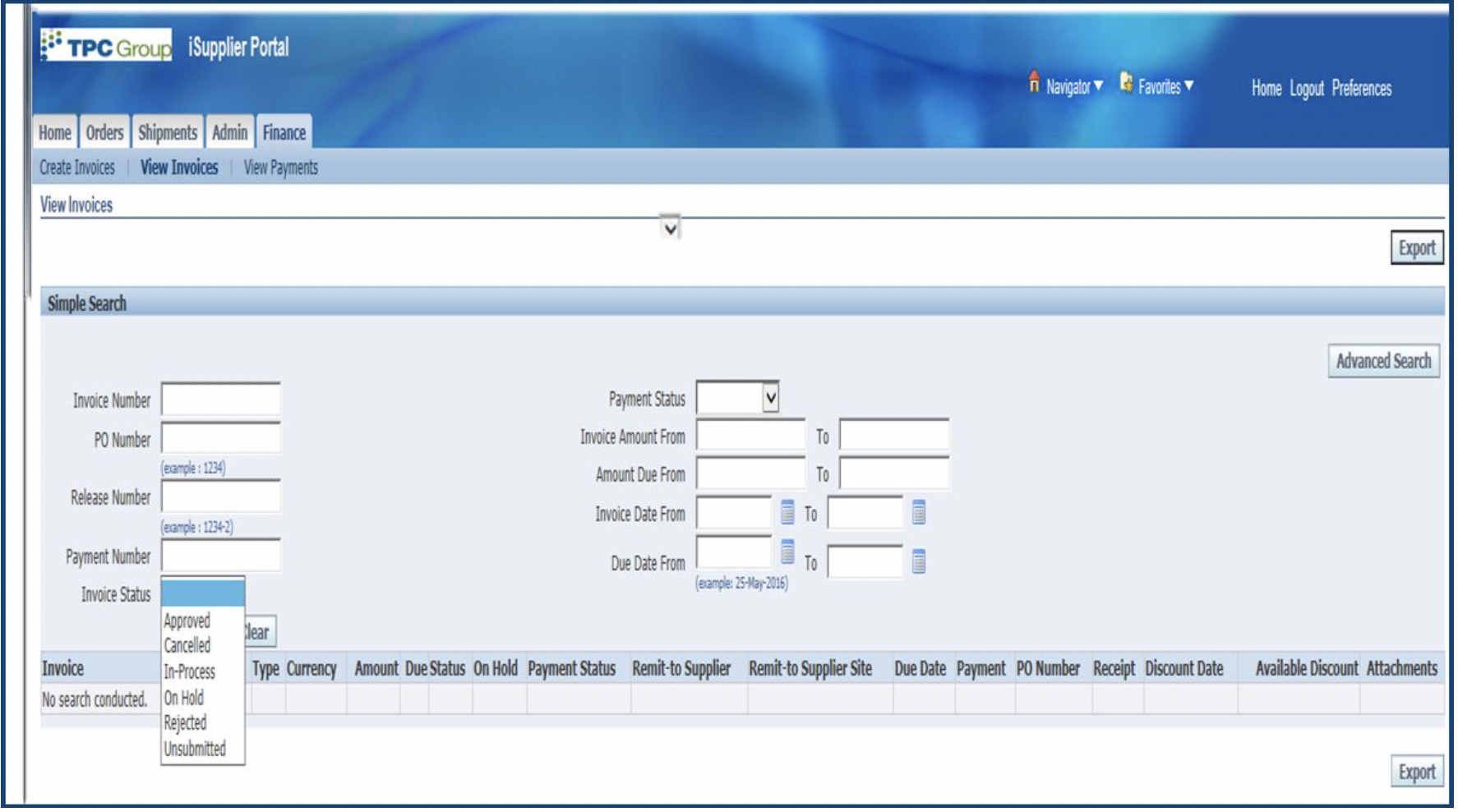Screen dimensions: 1458x812
Task: Select Unsubmitted in Invoice Status list
Action: 195,749
